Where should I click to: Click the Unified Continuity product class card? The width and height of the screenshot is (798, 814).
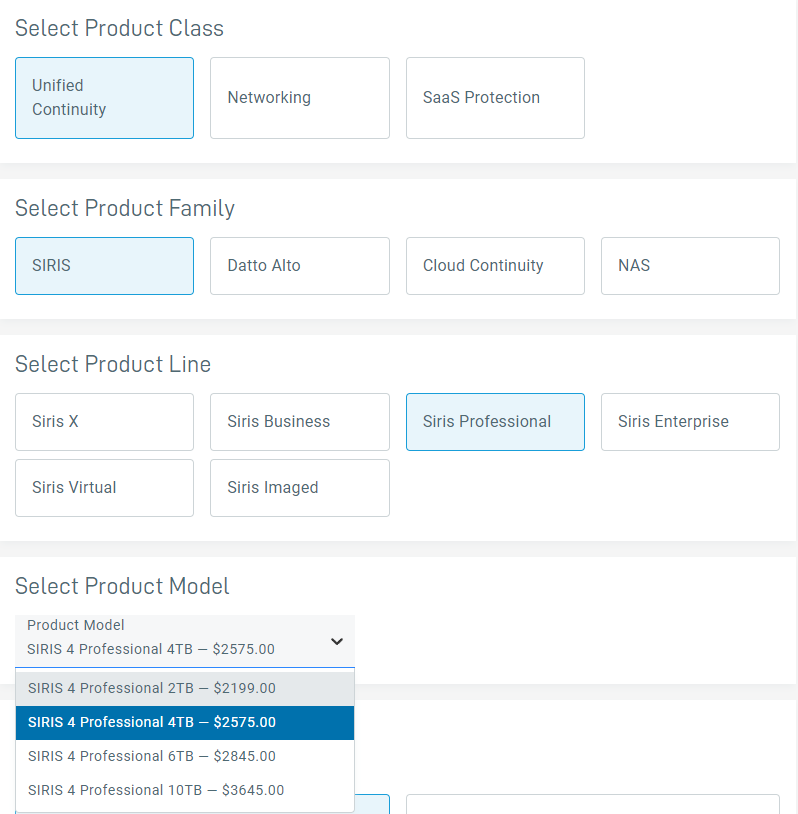click(104, 98)
